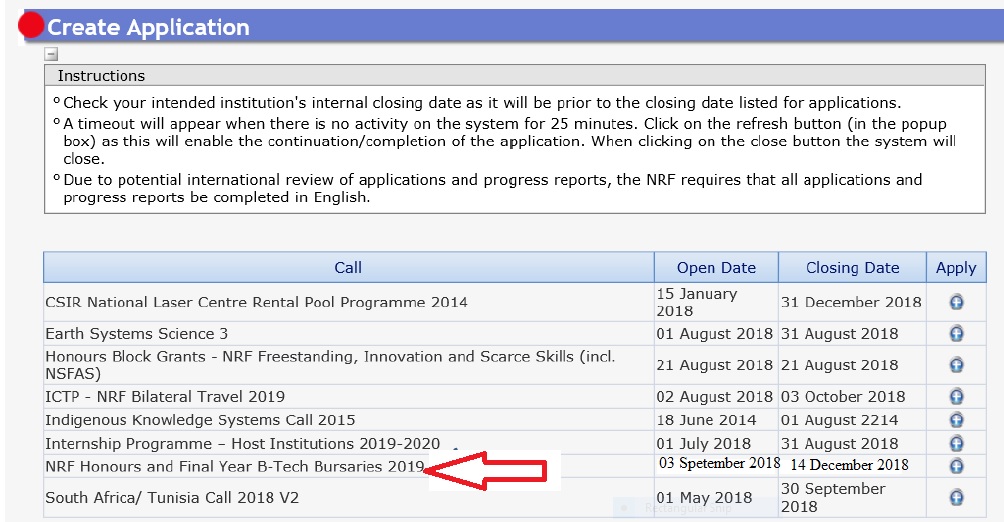The height and width of the screenshot is (522, 1004).
Task: Collapse the Instructions panel with minus box
Action: [x=51, y=55]
